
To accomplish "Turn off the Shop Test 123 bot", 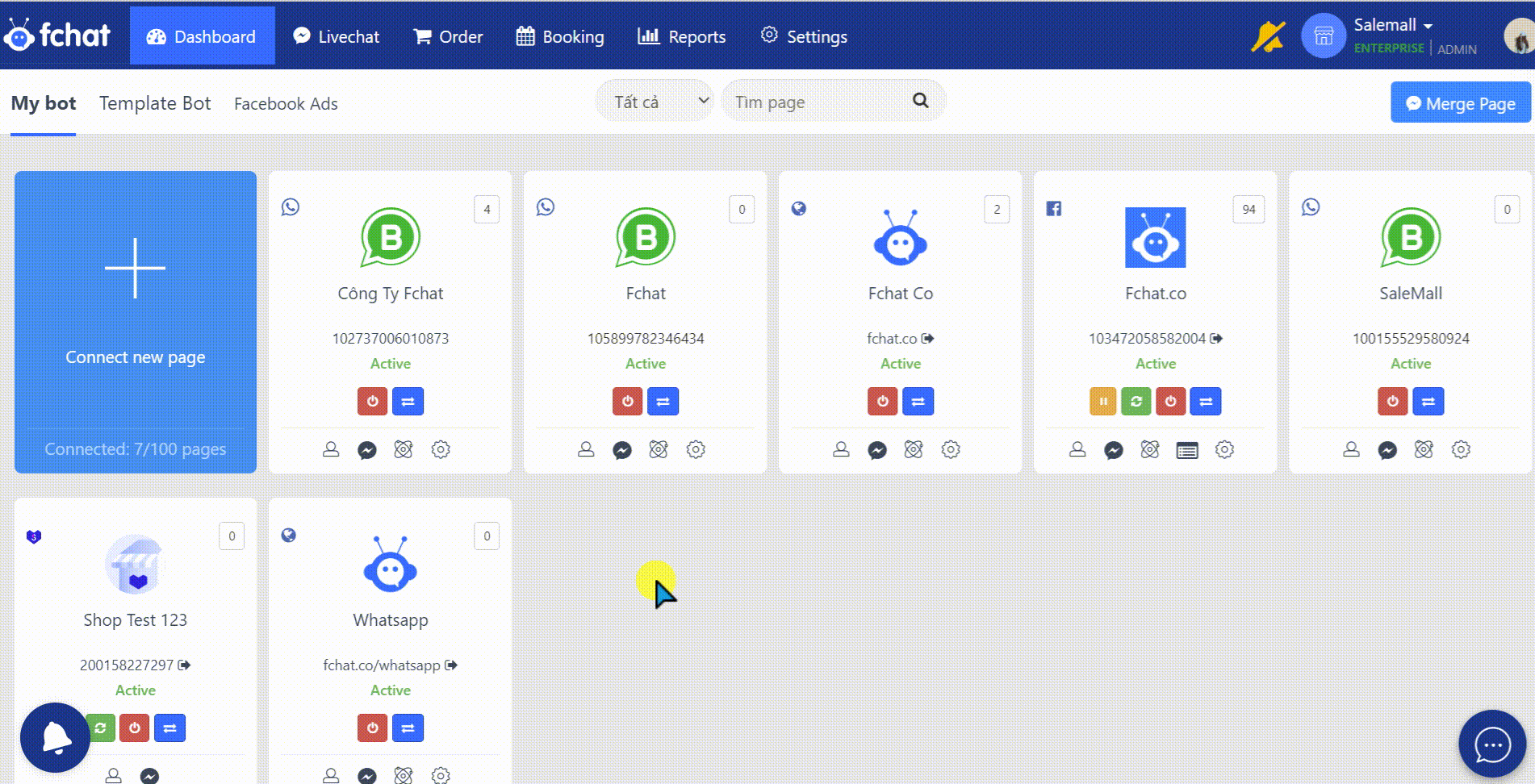I will 135,728.
